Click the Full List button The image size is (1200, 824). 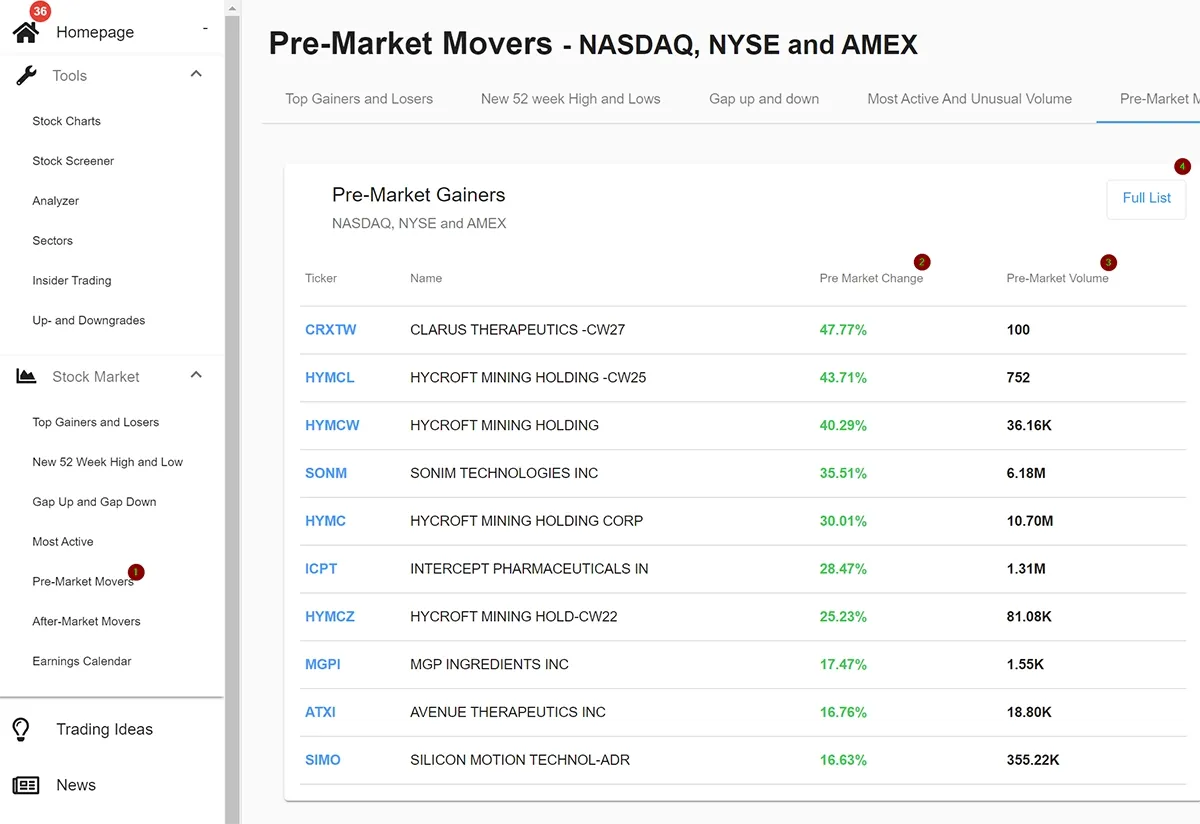point(1146,198)
